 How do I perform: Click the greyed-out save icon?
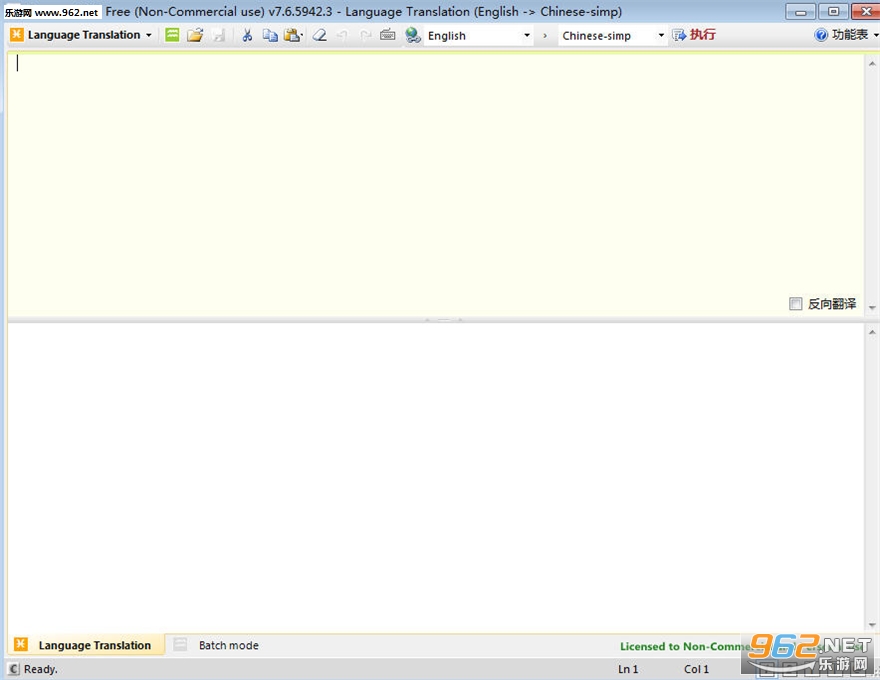218,35
